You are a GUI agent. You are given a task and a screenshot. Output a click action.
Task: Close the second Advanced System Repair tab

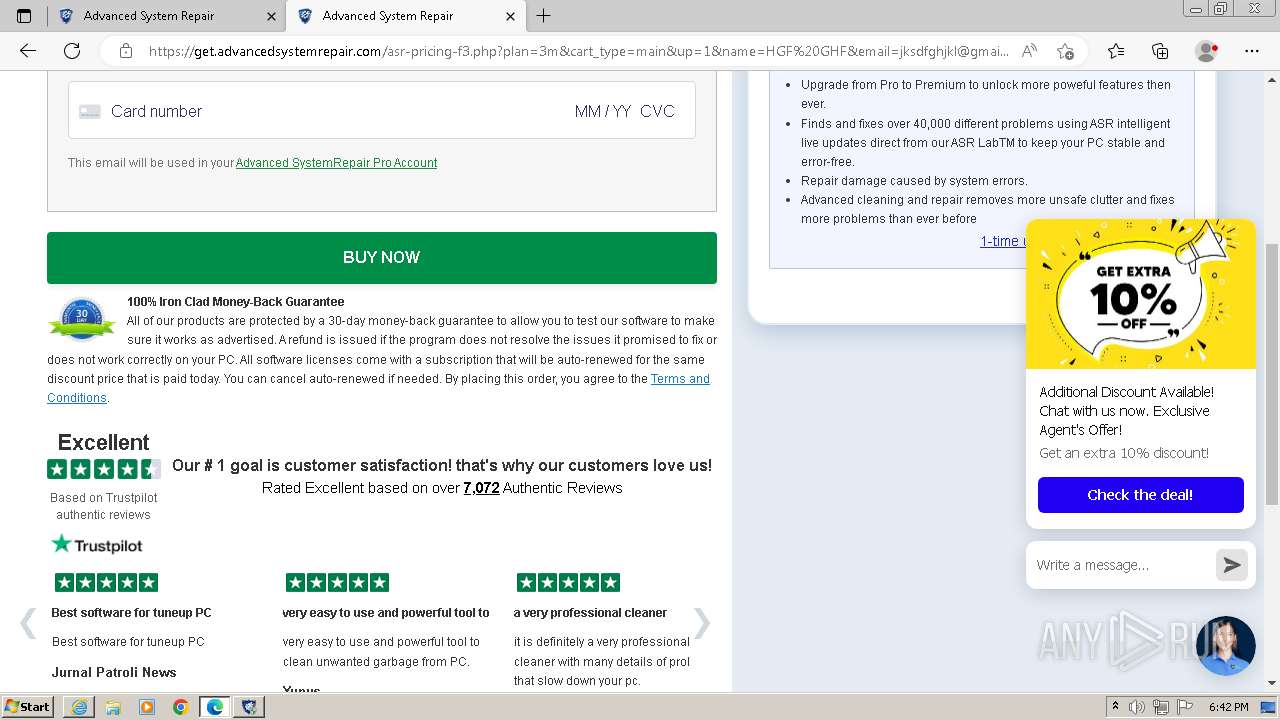click(x=510, y=16)
